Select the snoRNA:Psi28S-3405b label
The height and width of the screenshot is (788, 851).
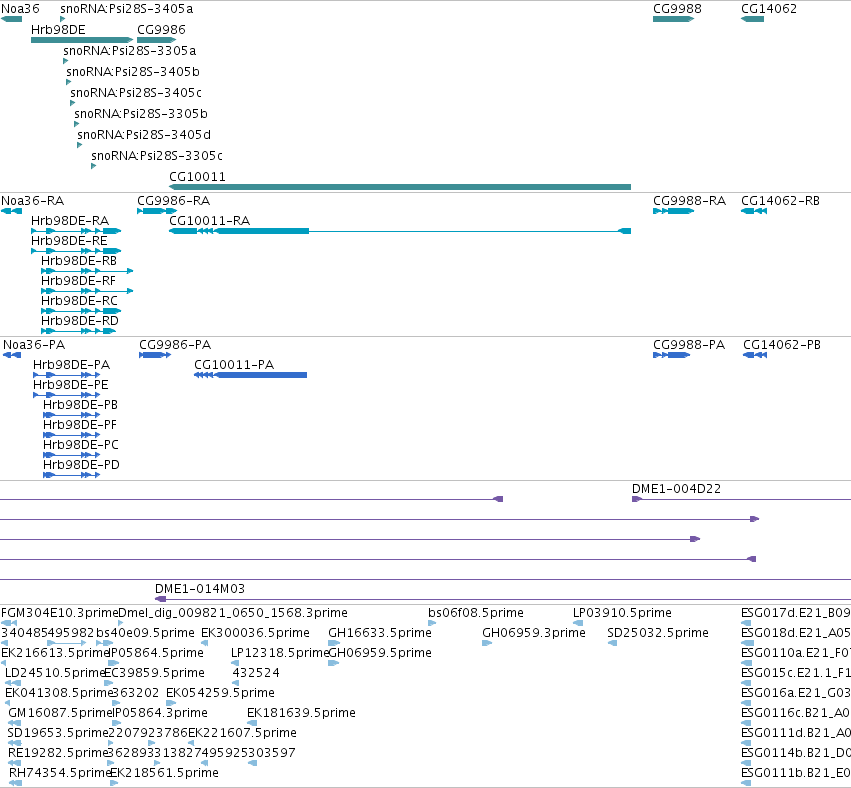click(x=133, y=72)
